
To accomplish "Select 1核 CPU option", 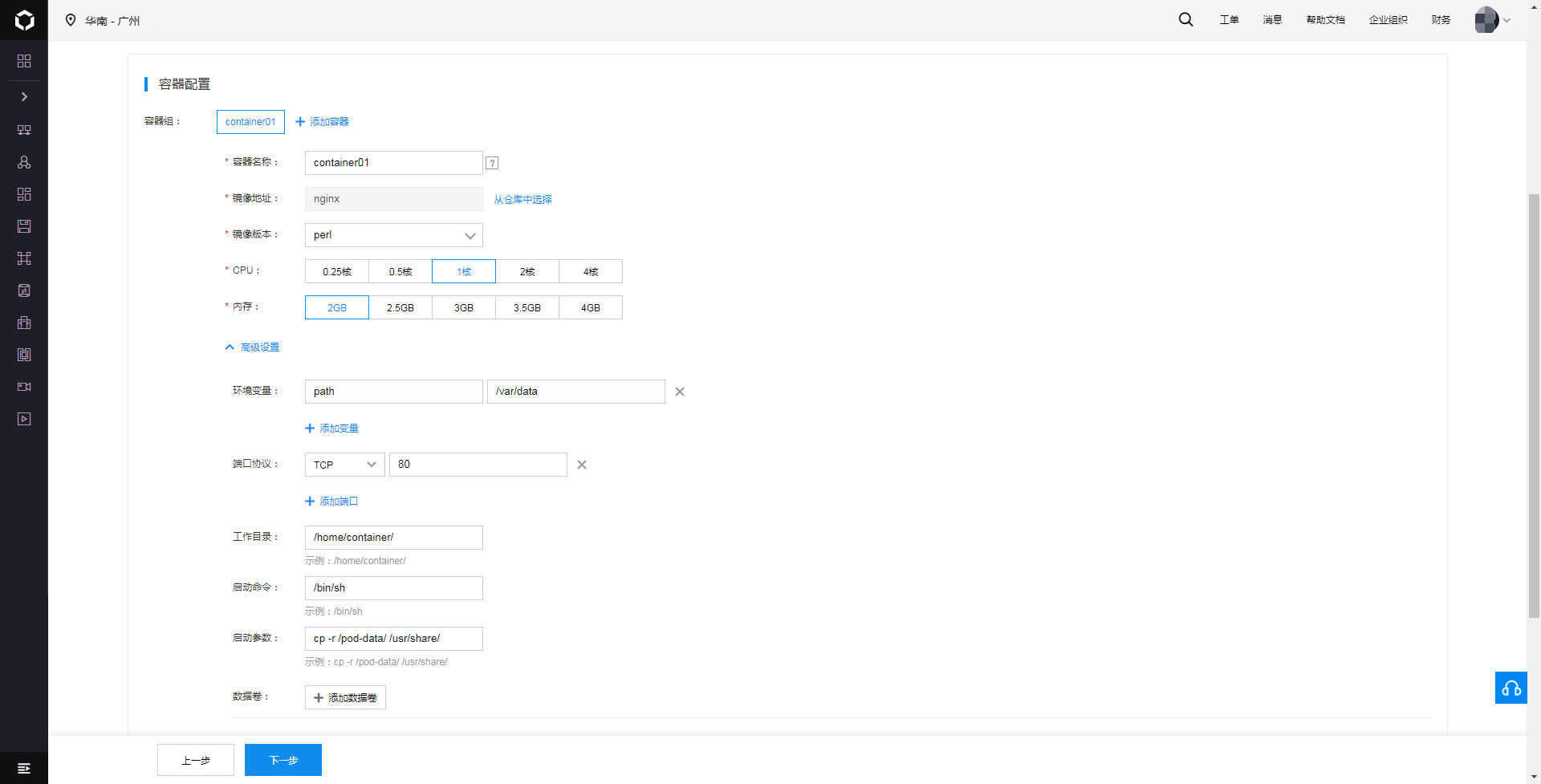I will pyautogui.click(x=464, y=271).
